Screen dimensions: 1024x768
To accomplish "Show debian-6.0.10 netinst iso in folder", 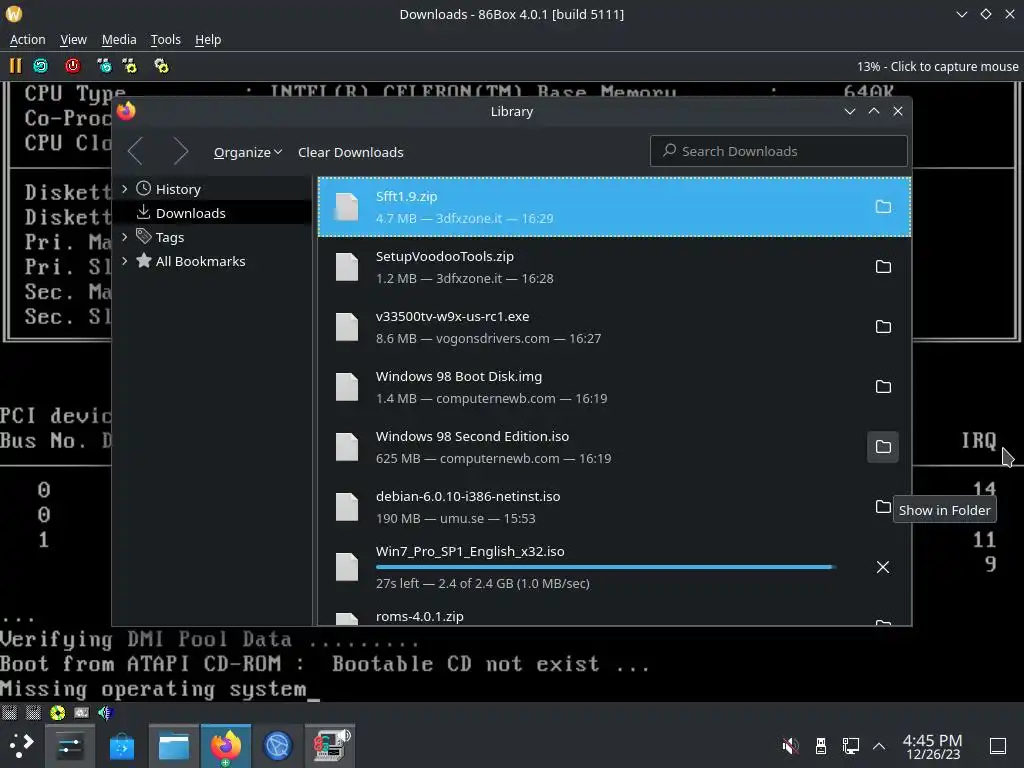I will pos(883,507).
